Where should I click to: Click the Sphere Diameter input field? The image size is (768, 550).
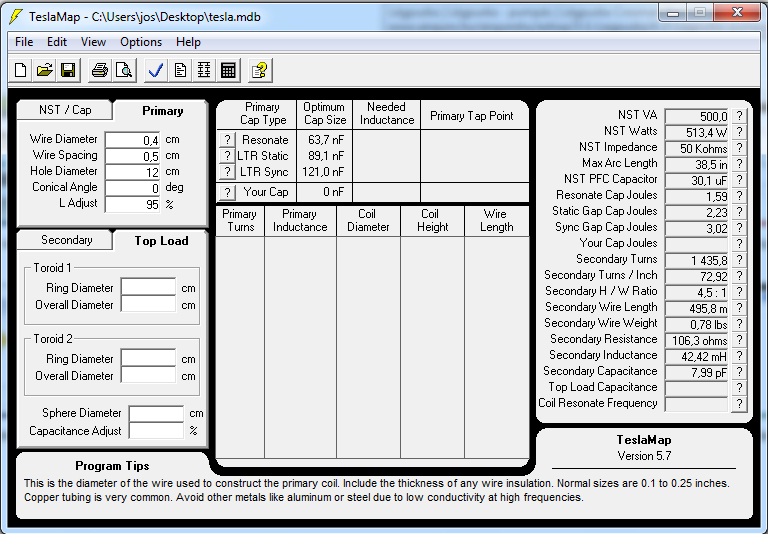pyautogui.click(x=156, y=413)
